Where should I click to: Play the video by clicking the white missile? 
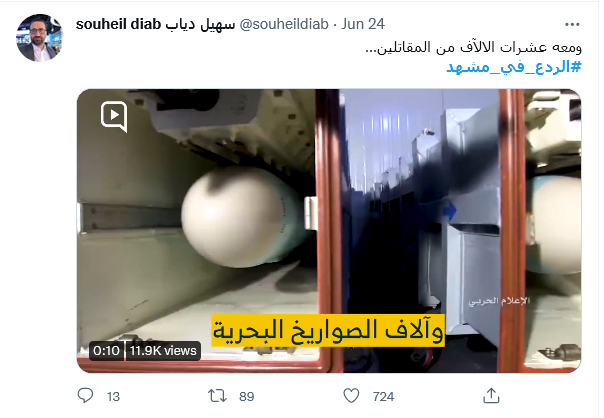(x=243, y=217)
